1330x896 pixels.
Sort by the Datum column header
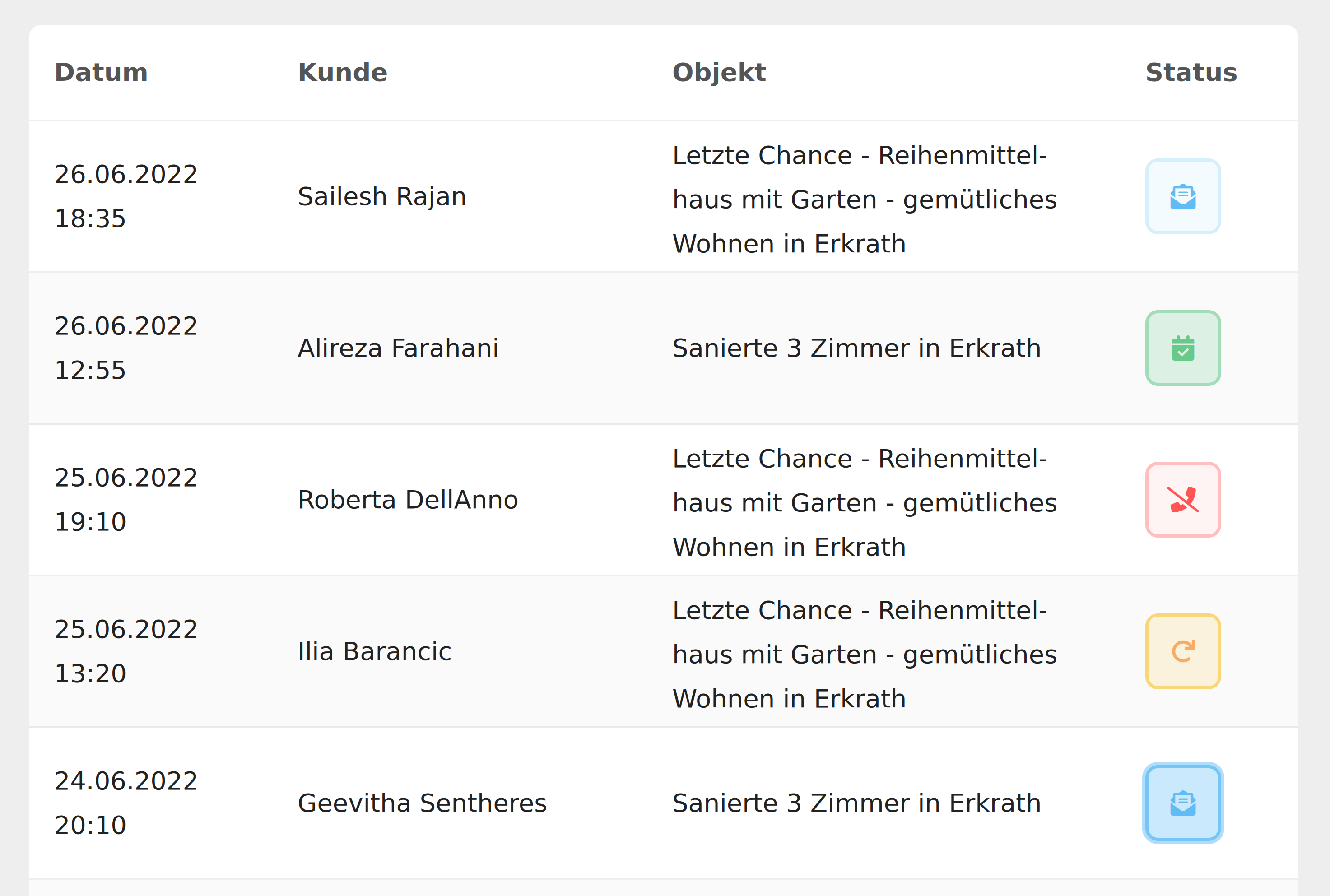point(101,73)
